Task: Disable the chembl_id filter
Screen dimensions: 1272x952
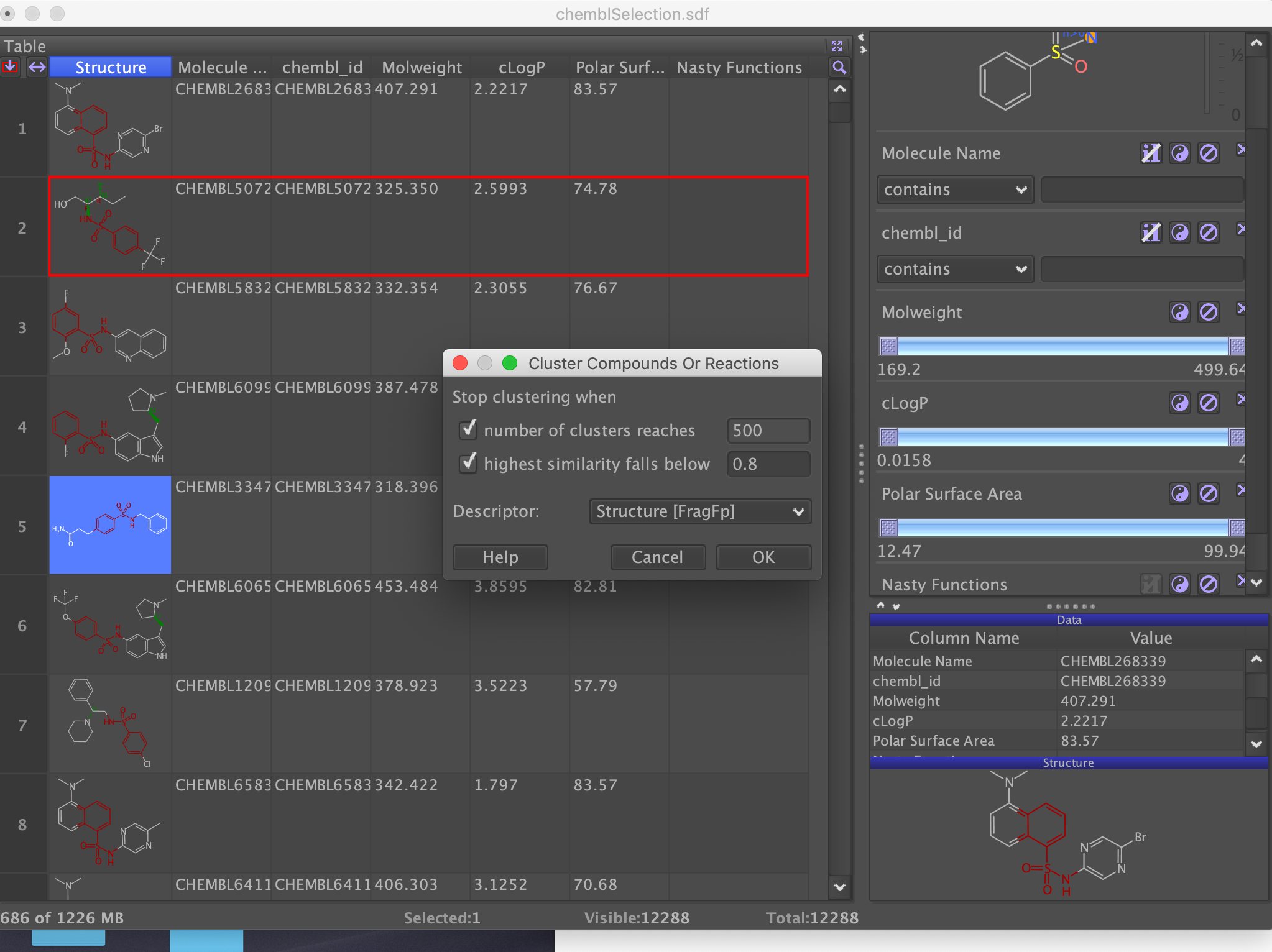Action: [x=1208, y=232]
